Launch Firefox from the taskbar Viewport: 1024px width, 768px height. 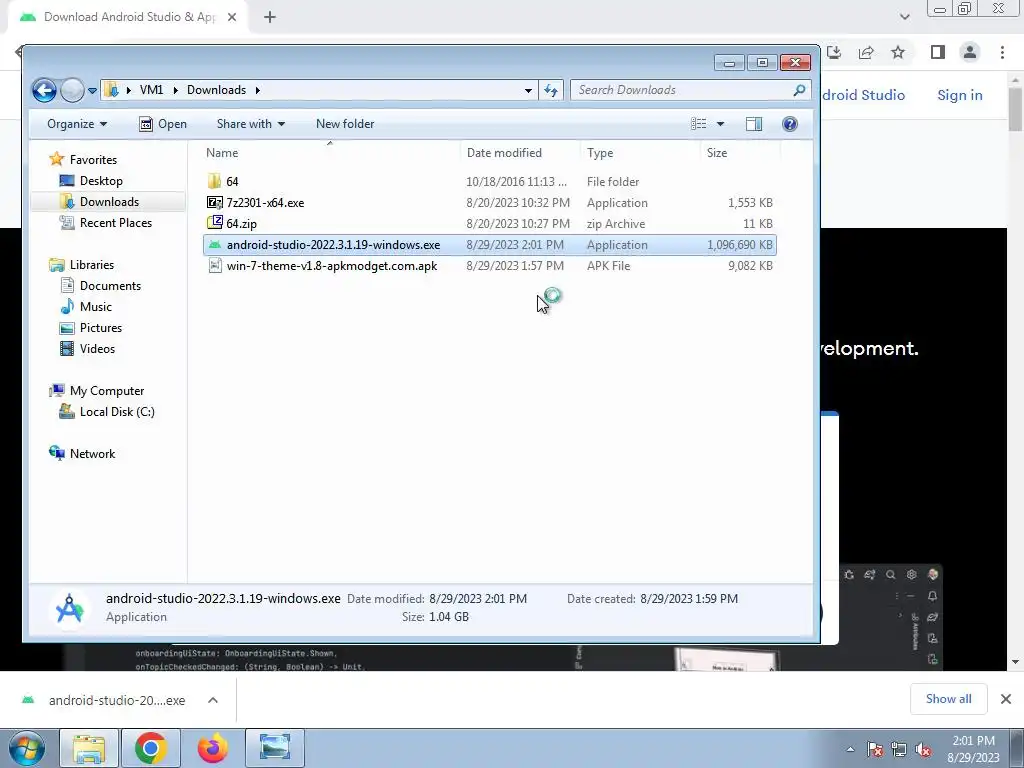[213, 748]
